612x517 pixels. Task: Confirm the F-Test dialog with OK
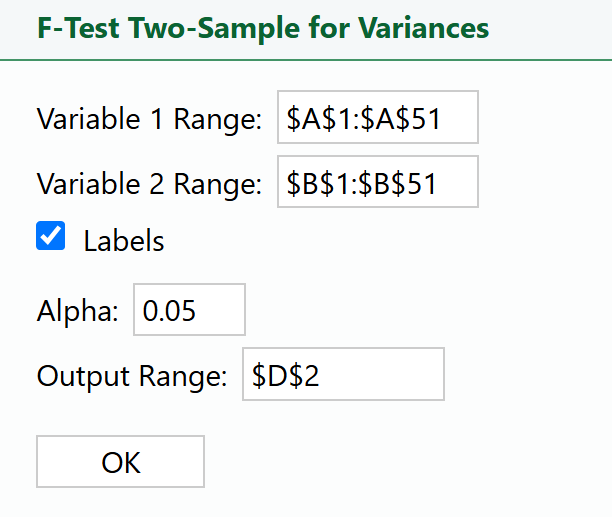[120, 462]
